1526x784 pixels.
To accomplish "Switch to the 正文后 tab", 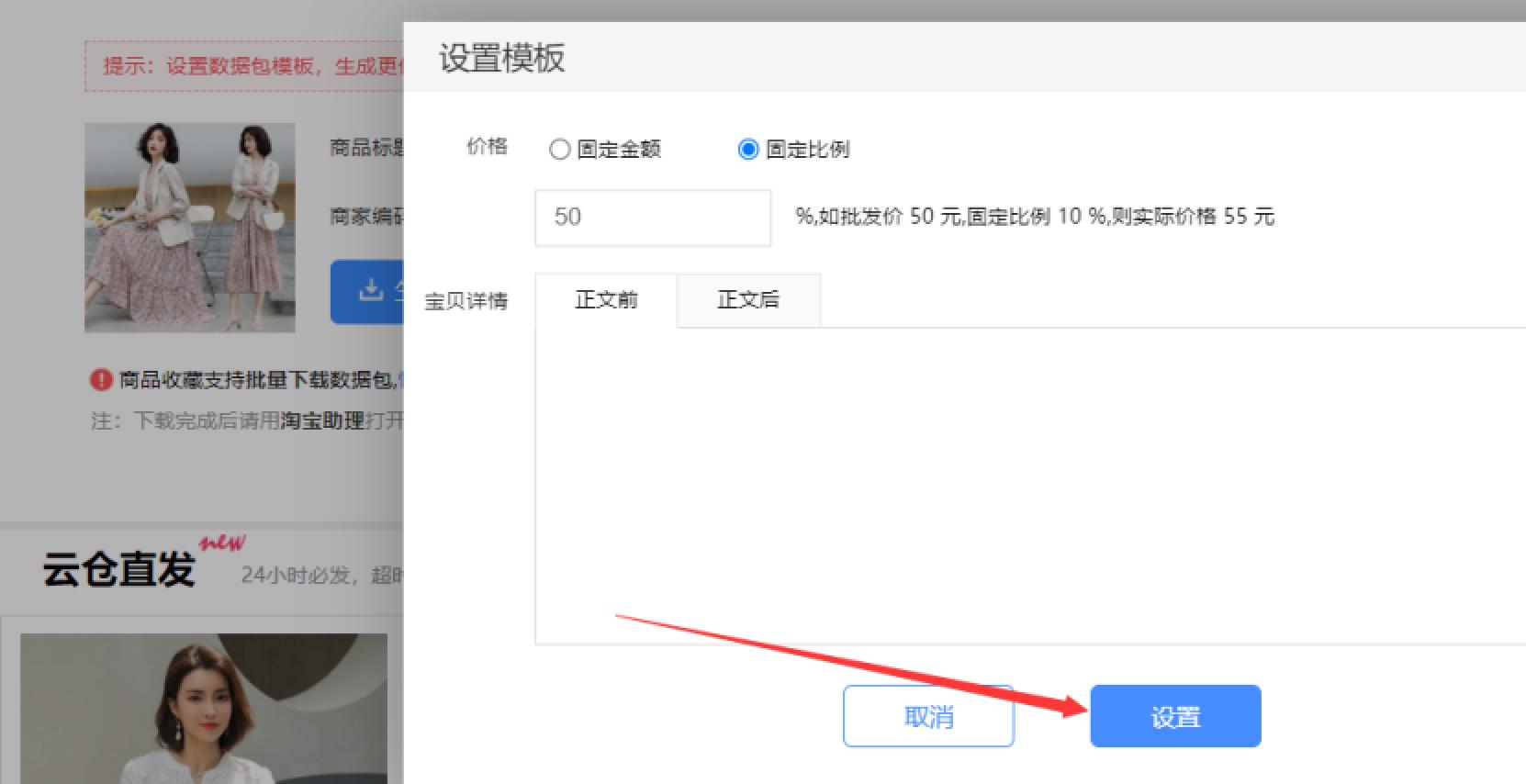I will pyautogui.click(x=748, y=300).
